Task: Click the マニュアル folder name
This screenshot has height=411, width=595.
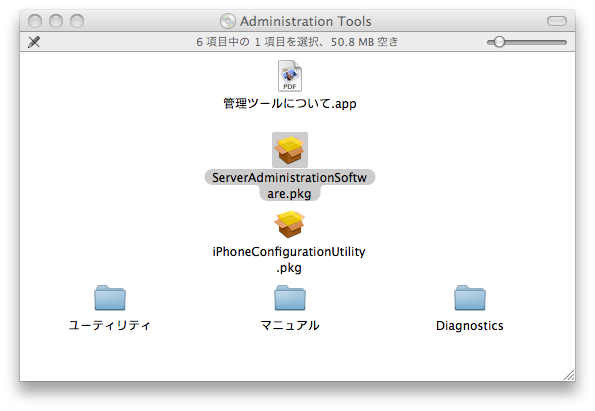Action: (290, 326)
